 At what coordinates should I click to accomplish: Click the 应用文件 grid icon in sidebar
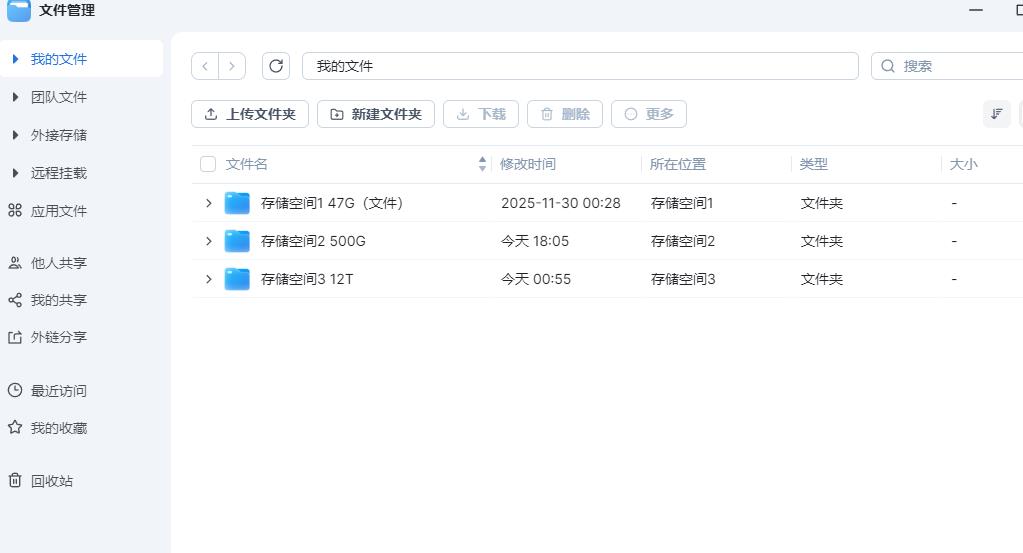[x=15, y=210]
